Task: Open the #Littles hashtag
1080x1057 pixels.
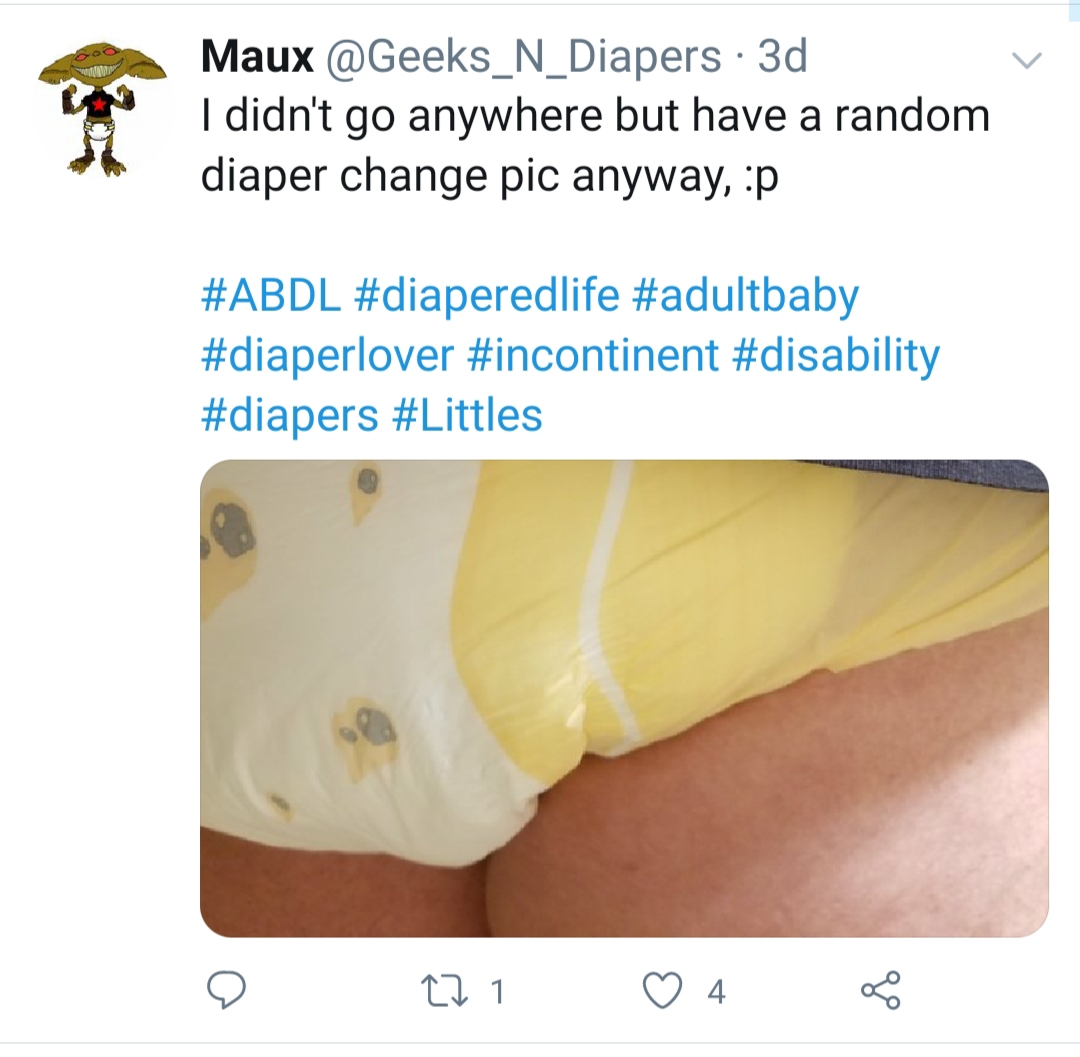Action: [467, 416]
